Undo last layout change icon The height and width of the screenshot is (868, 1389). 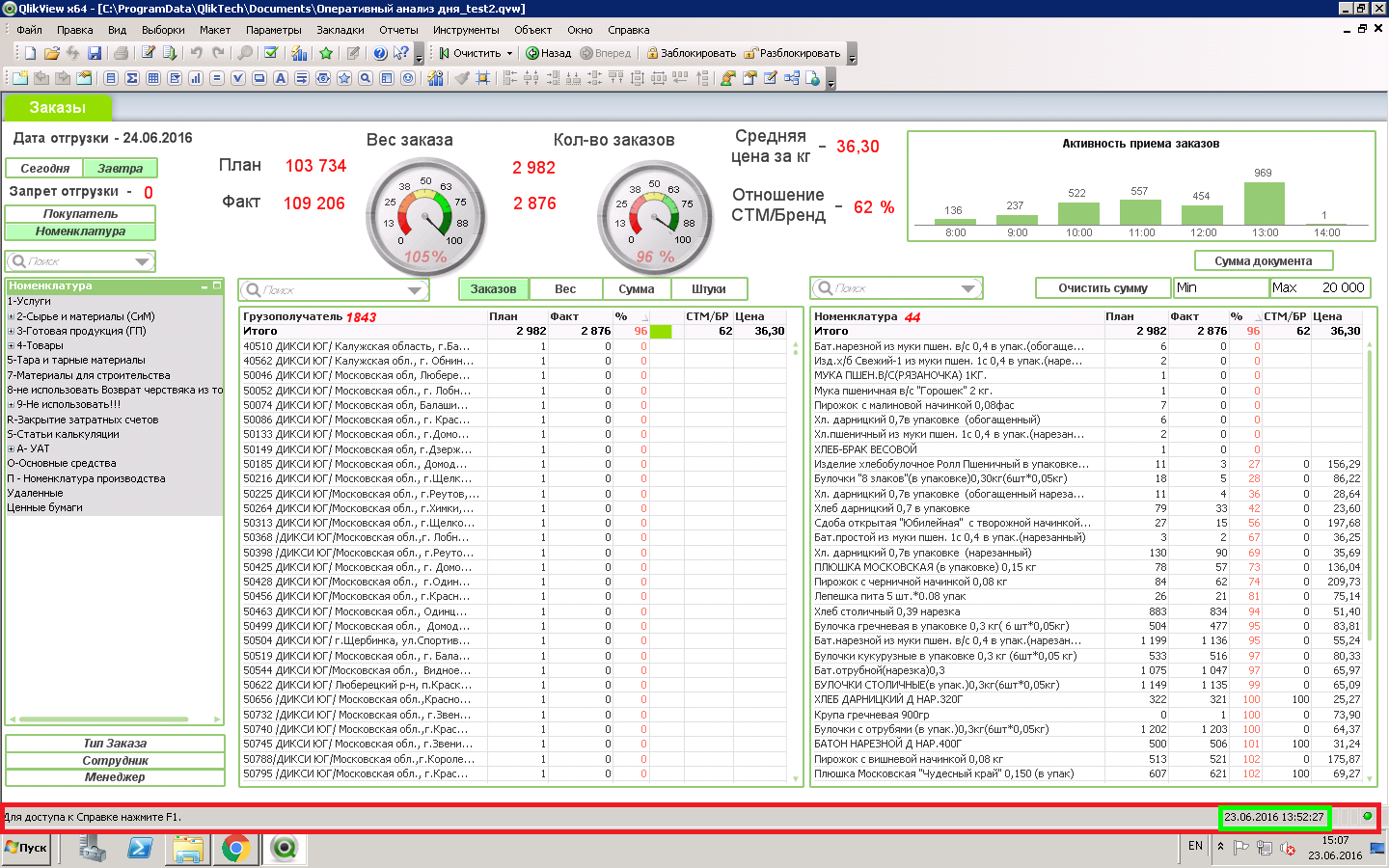click(196, 53)
